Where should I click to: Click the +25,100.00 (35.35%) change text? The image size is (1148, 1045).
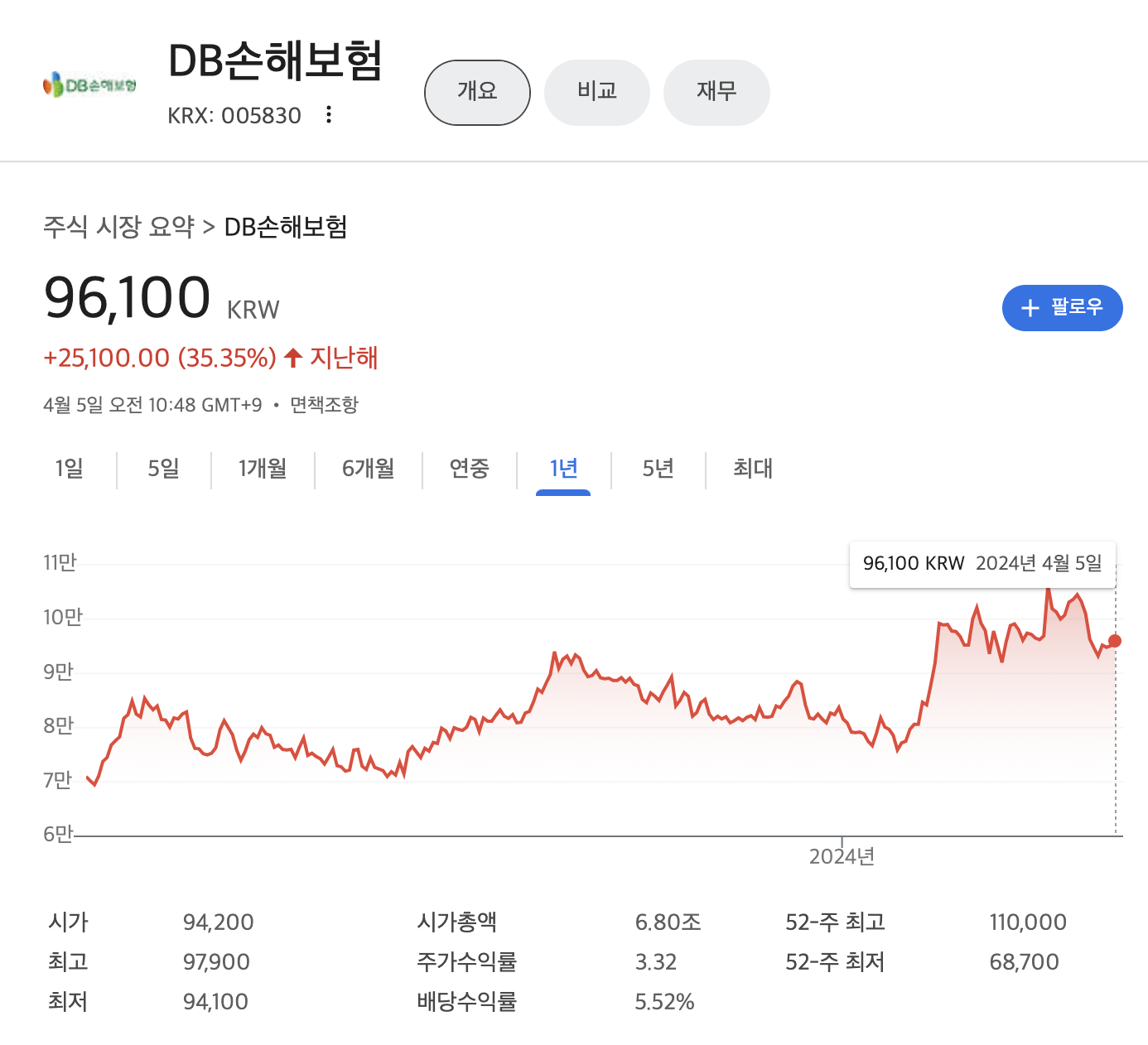pyautogui.click(x=160, y=358)
